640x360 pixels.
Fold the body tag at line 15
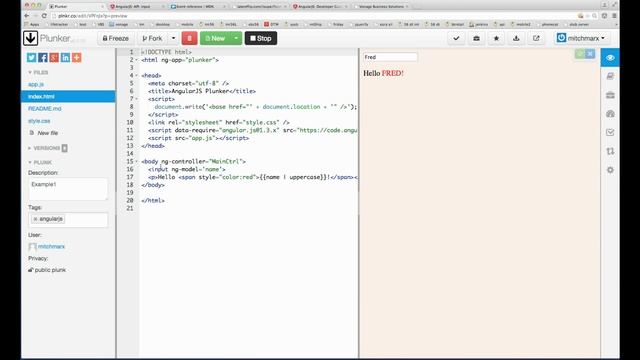pos(137,162)
